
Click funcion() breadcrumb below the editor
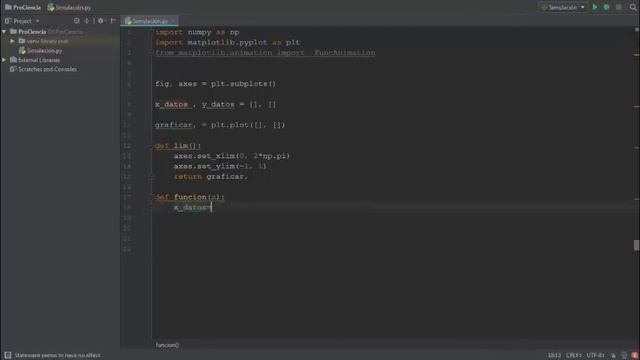[x=167, y=345]
